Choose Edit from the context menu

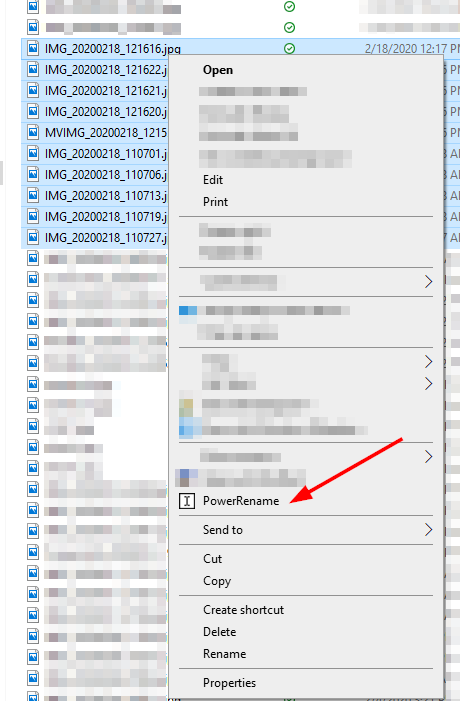pyautogui.click(x=213, y=180)
